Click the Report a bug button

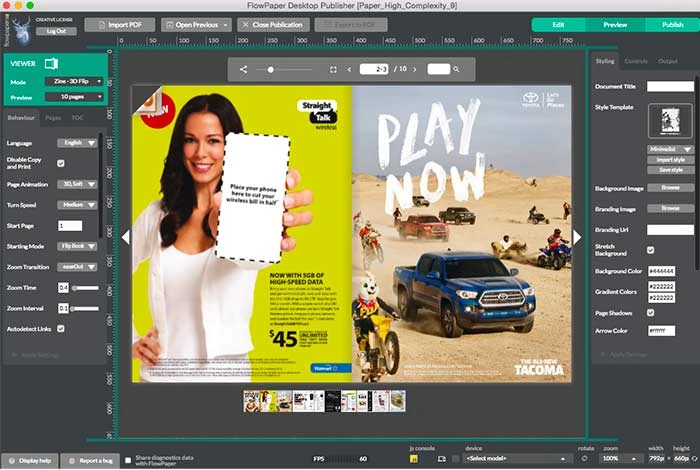[x=88, y=460]
